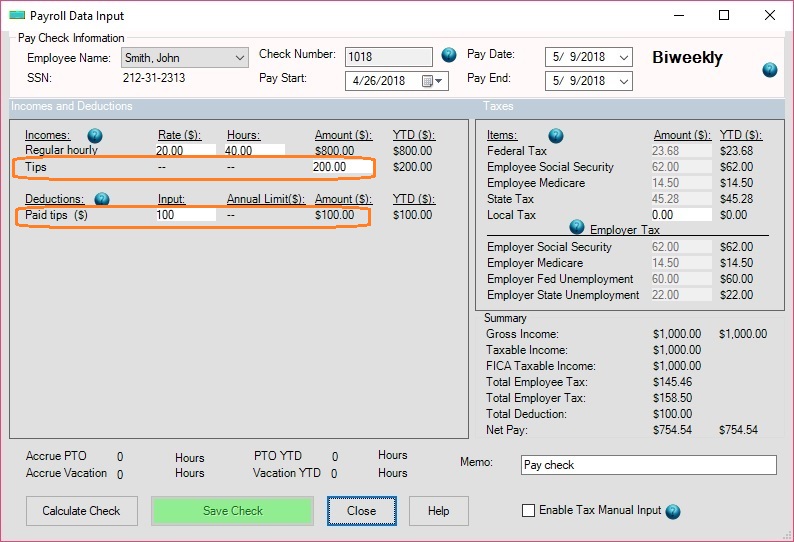The height and width of the screenshot is (542, 794).
Task: Click the Close button at bottom
Action: click(x=361, y=511)
